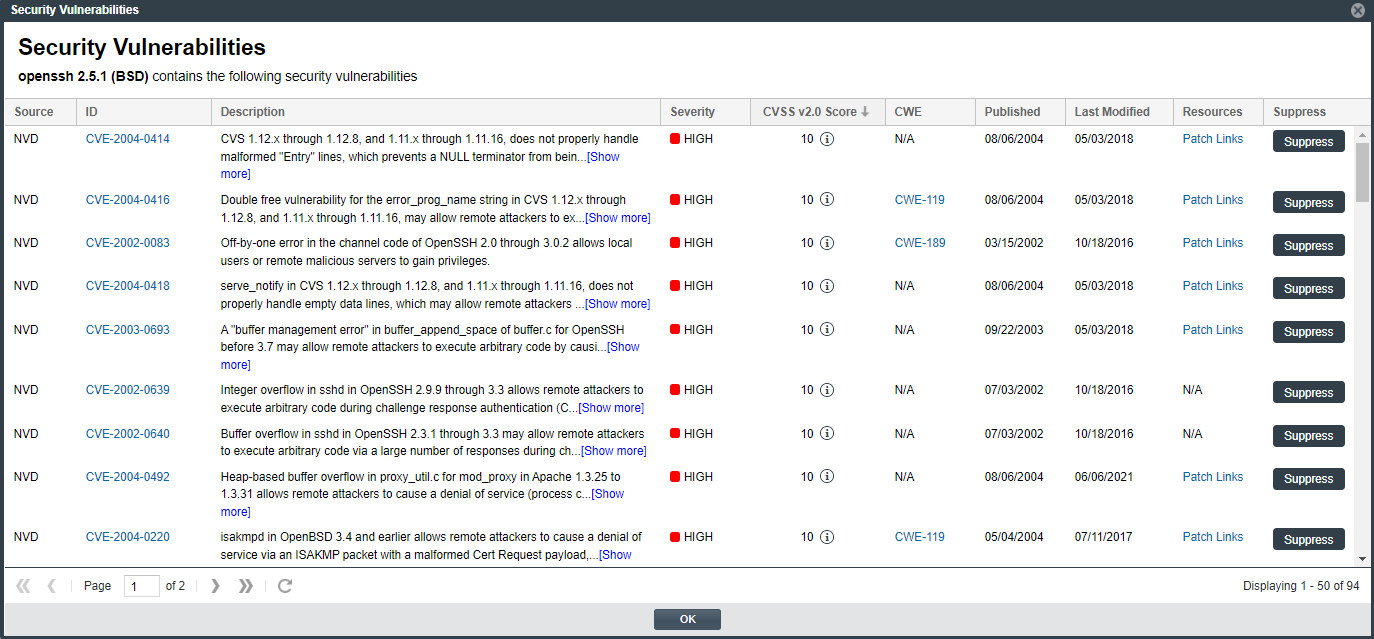
Task: Sort by ID column header
Action: click(x=144, y=112)
